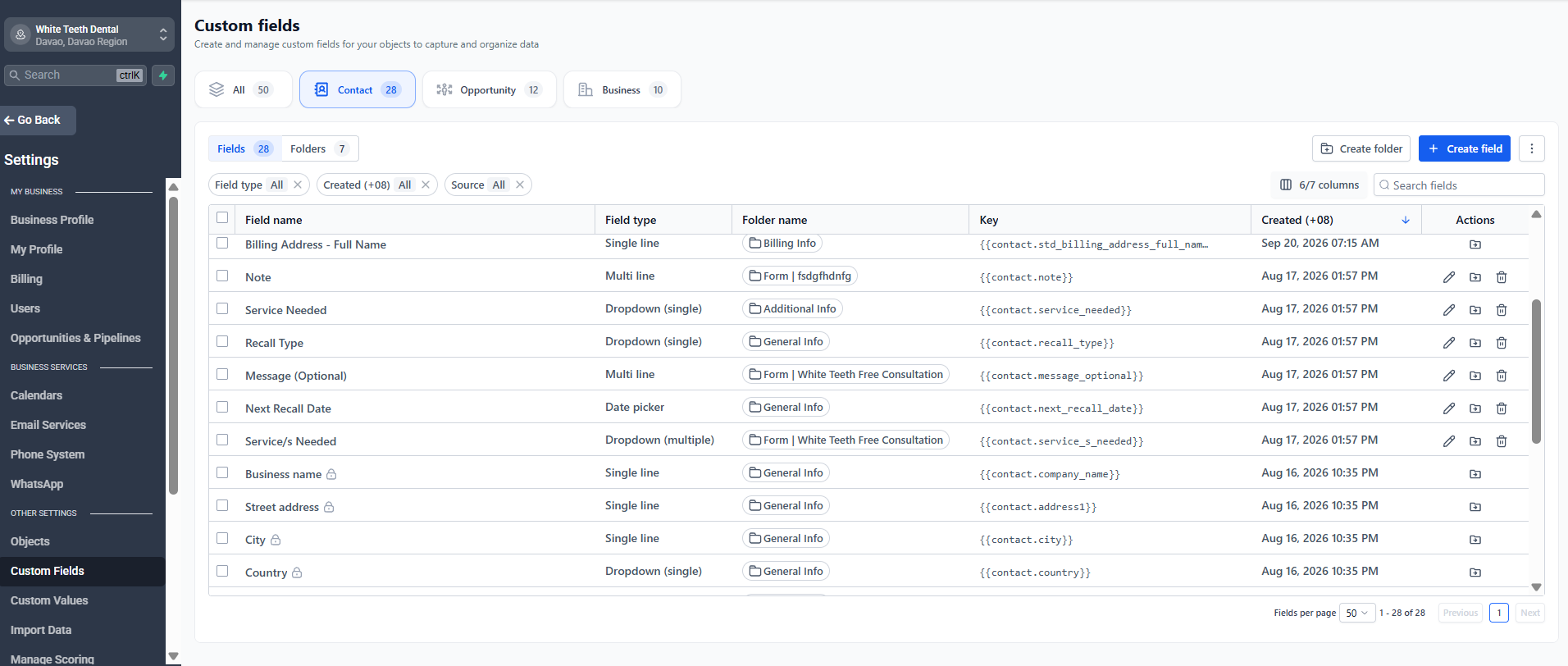This screenshot has height=666, width=1568.
Task: Edit the Next Recall Date field
Action: click(x=1449, y=408)
